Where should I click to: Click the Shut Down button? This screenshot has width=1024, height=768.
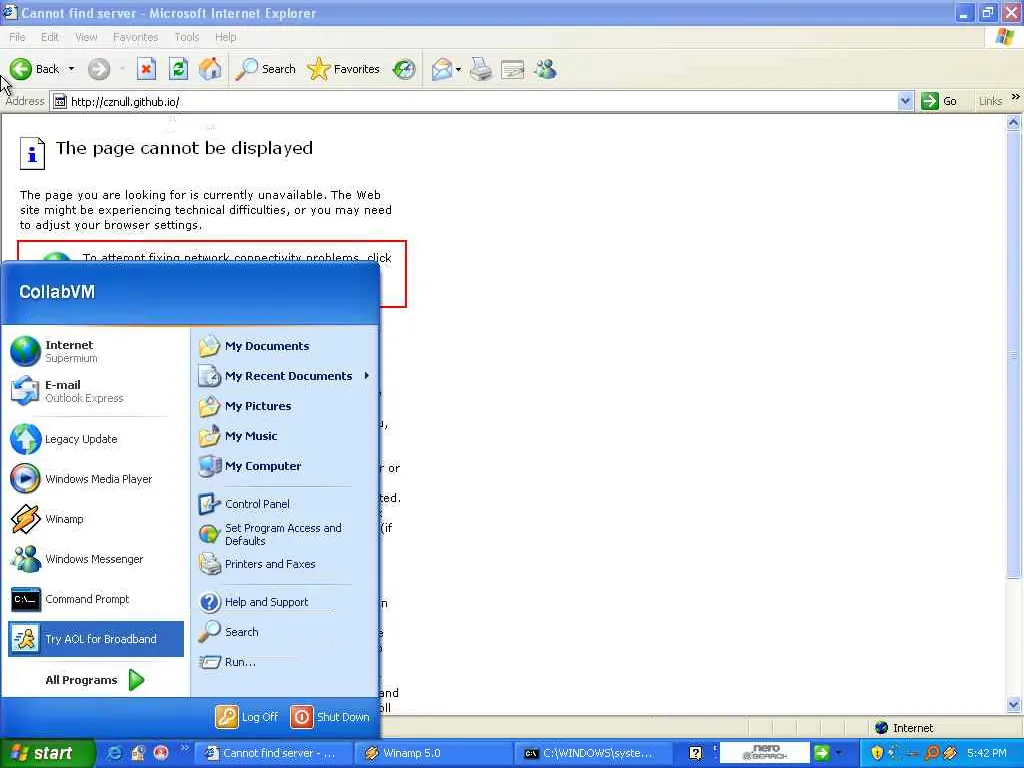pos(330,716)
